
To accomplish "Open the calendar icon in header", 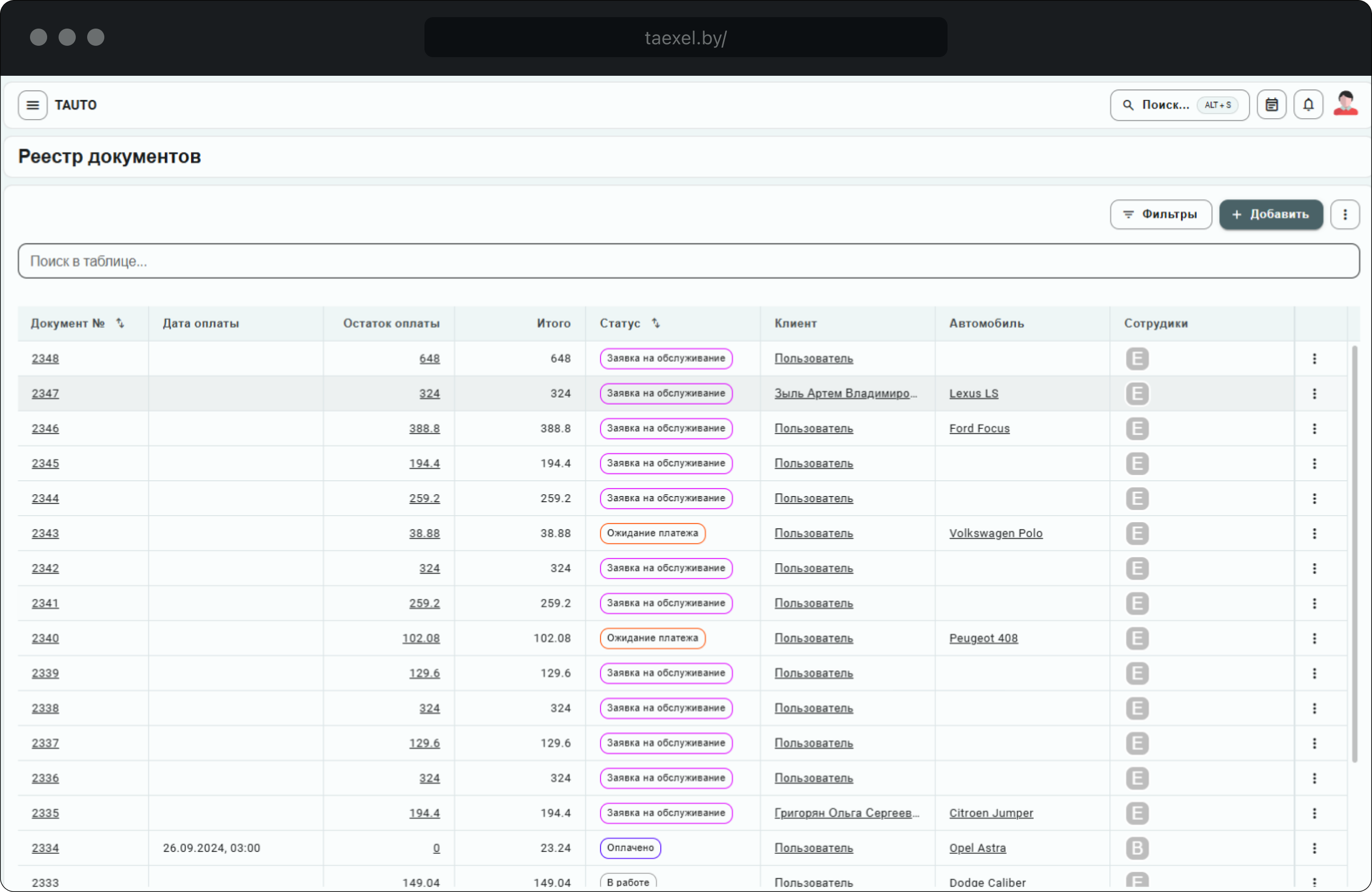I will click(x=1271, y=105).
